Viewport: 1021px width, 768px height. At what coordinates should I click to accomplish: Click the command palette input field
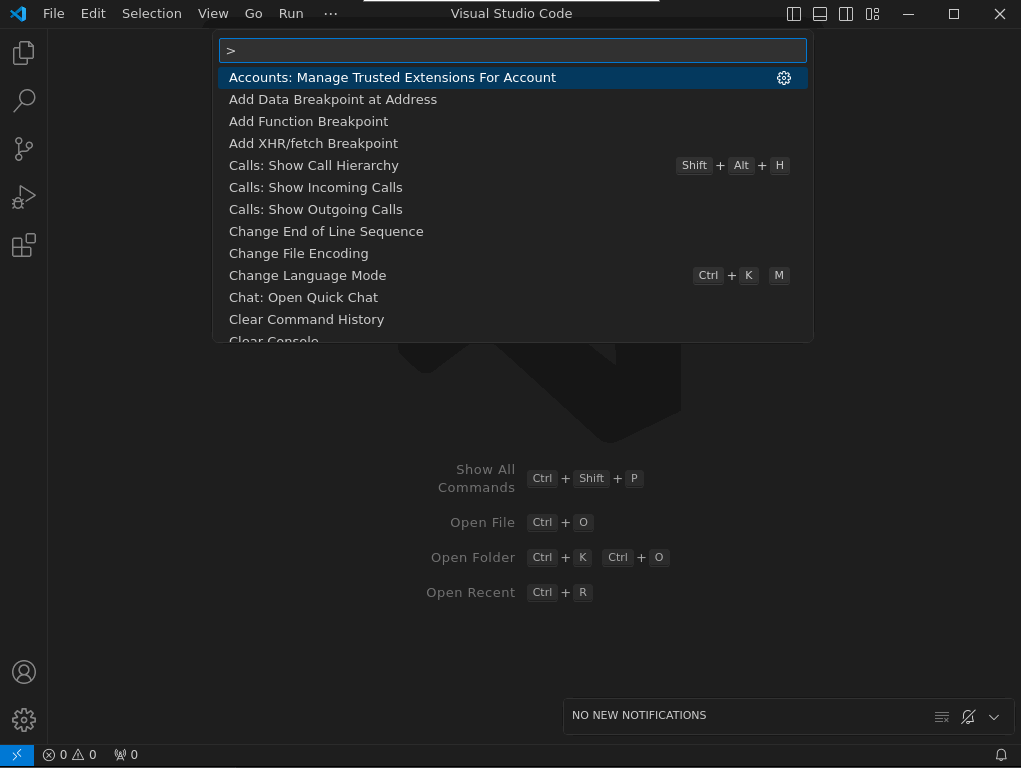point(513,50)
